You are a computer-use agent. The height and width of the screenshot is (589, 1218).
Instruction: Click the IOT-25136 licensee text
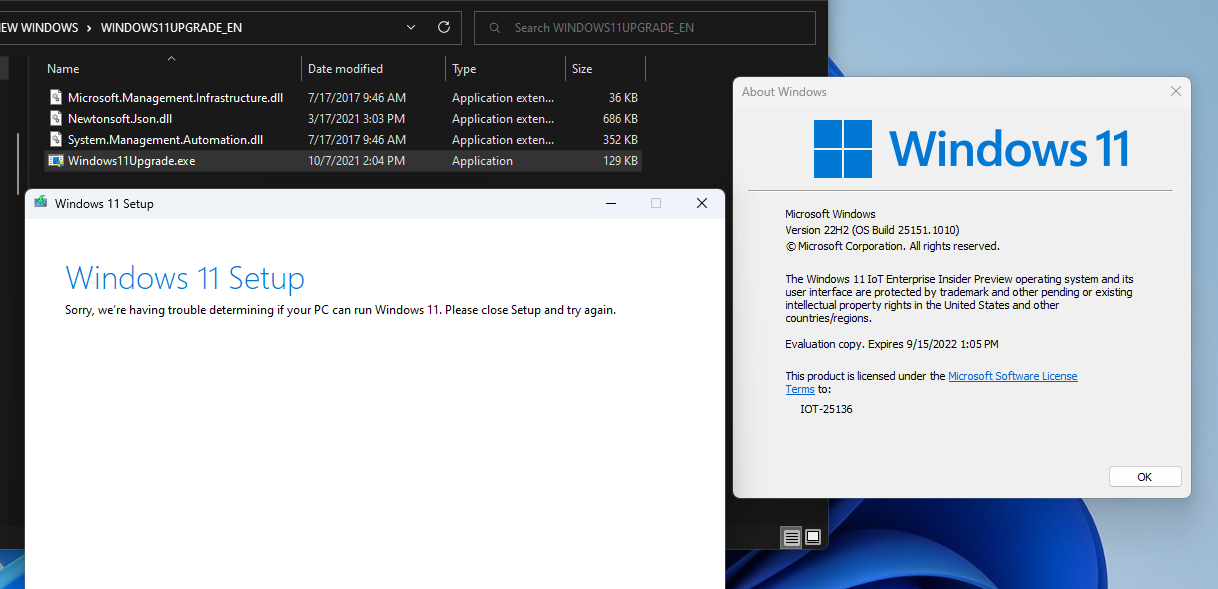tap(826, 409)
